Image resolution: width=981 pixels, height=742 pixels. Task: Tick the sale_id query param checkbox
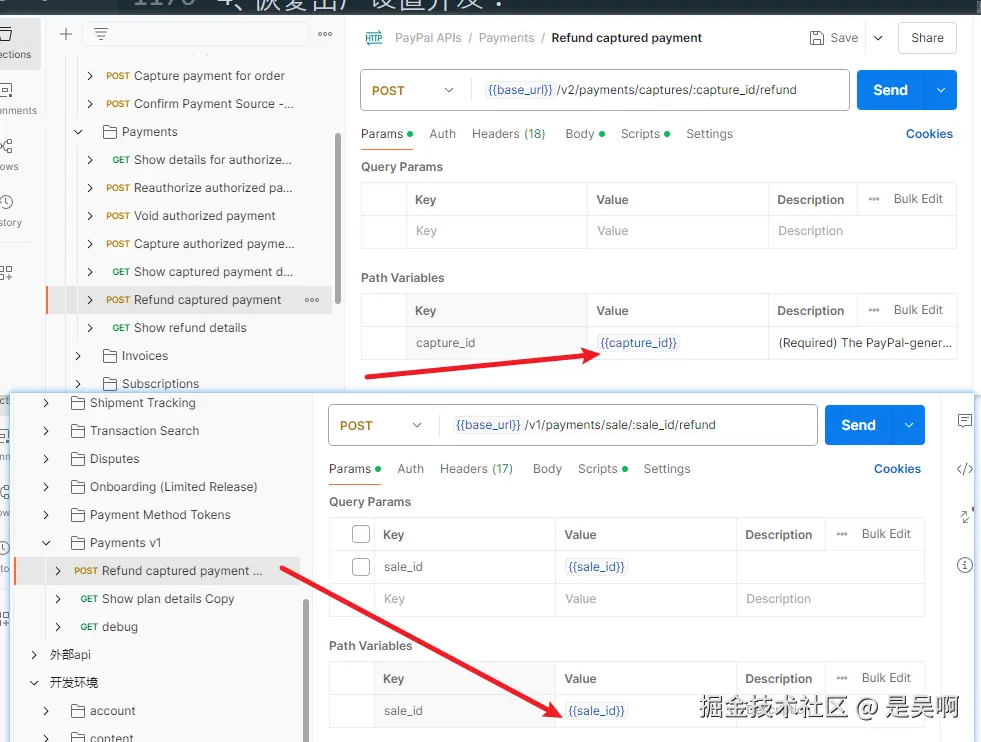coord(361,567)
